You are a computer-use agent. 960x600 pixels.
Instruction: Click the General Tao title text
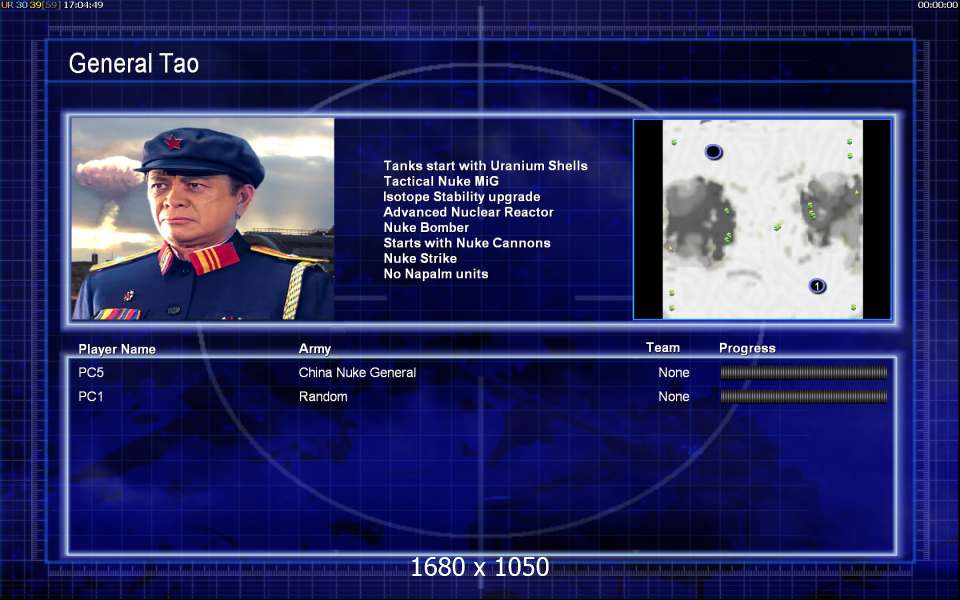[x=134, y=63]
